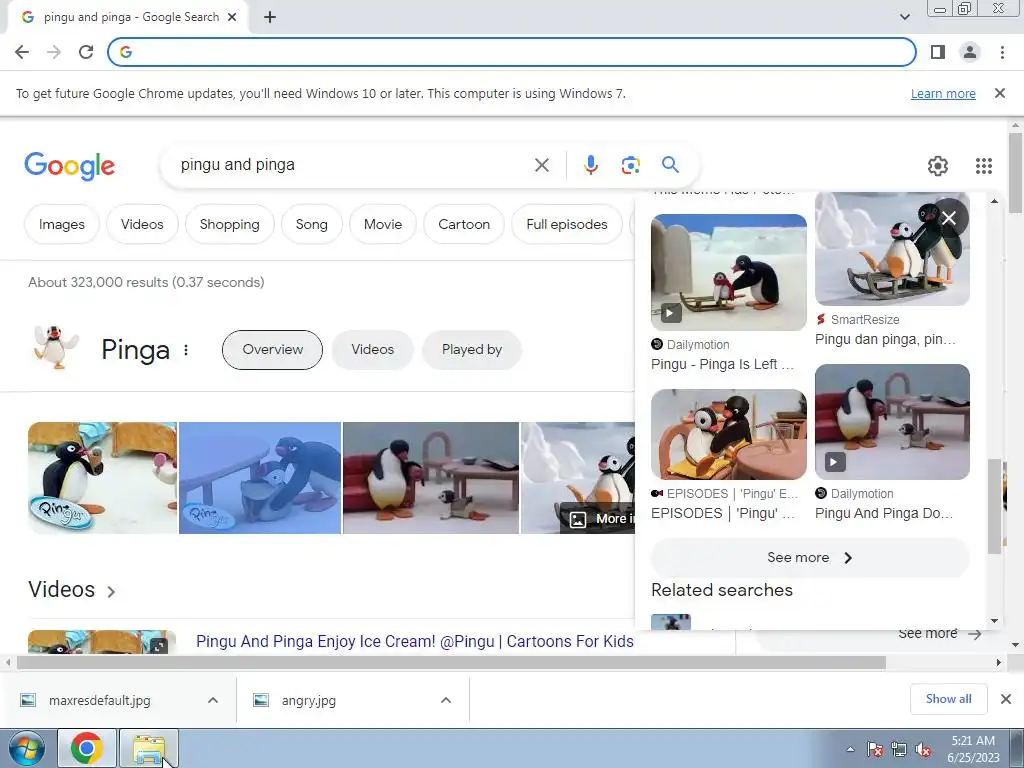Open Pinga more options dots
The height and width of the screenshot is (768, 1024).
coord(186,350)
